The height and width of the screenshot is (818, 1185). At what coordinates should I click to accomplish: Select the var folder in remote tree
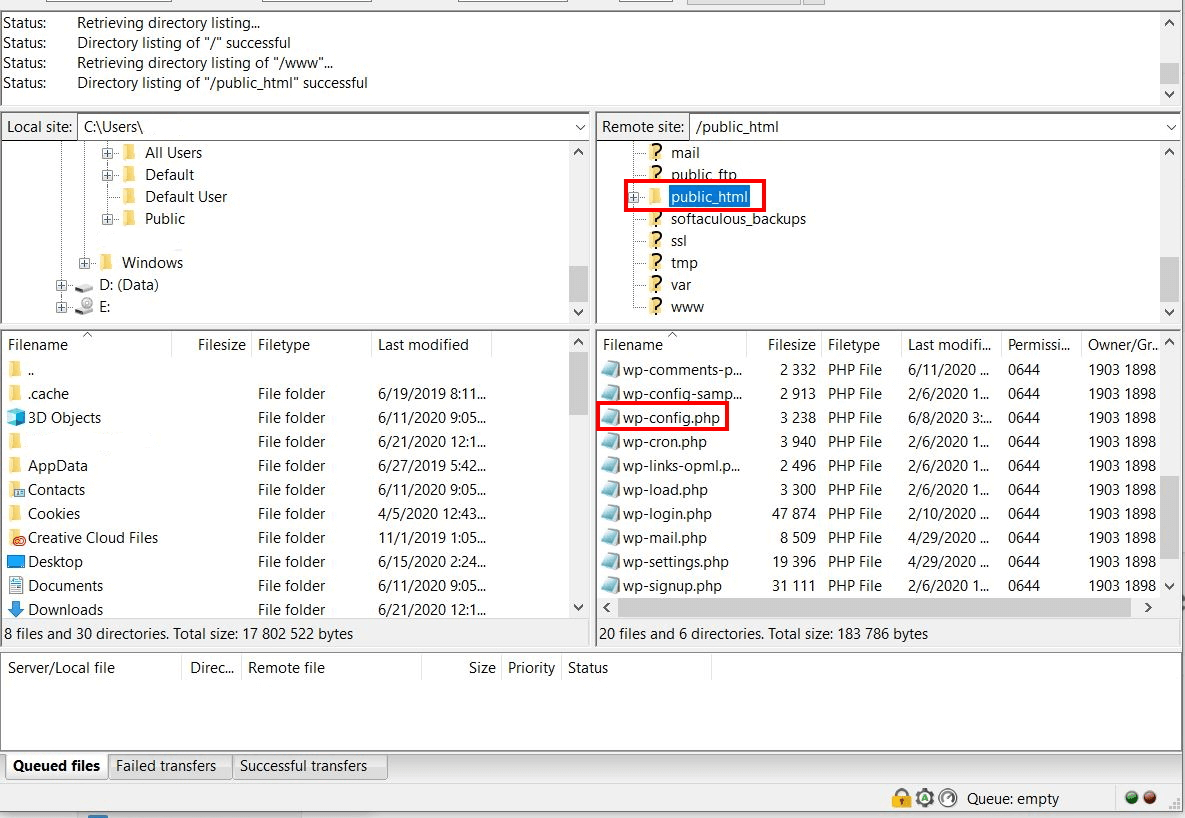click(680, 285)
